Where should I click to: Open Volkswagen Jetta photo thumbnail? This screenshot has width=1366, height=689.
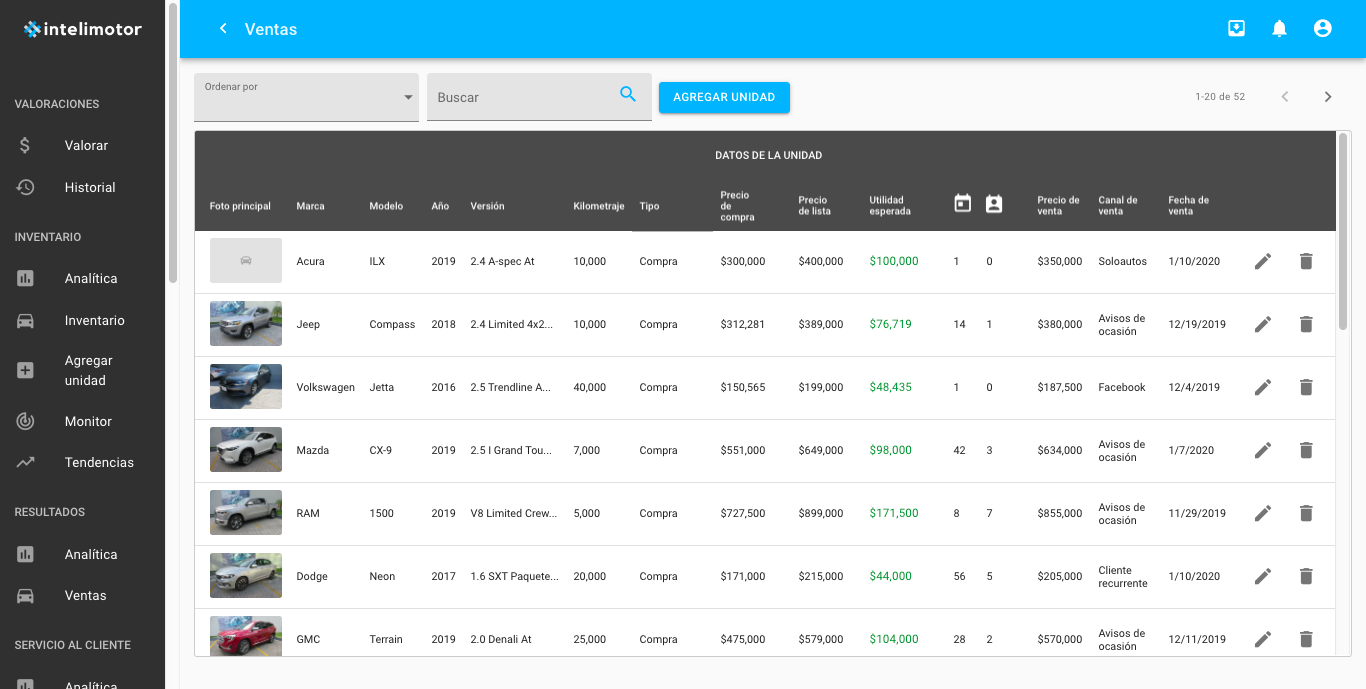[x=245, y=387]
